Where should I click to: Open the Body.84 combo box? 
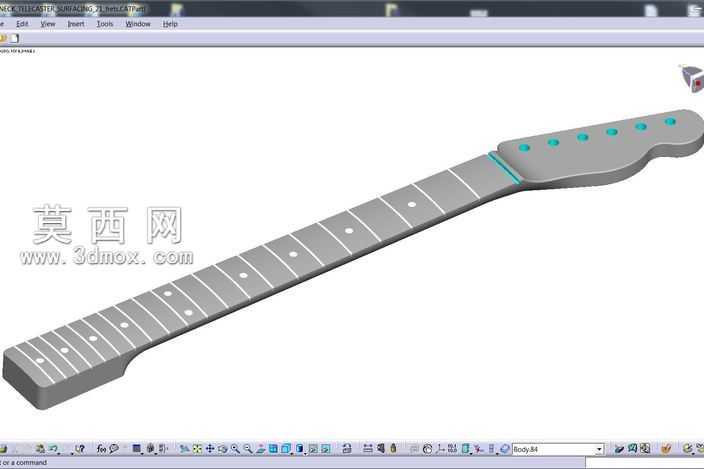click(558, 449)
